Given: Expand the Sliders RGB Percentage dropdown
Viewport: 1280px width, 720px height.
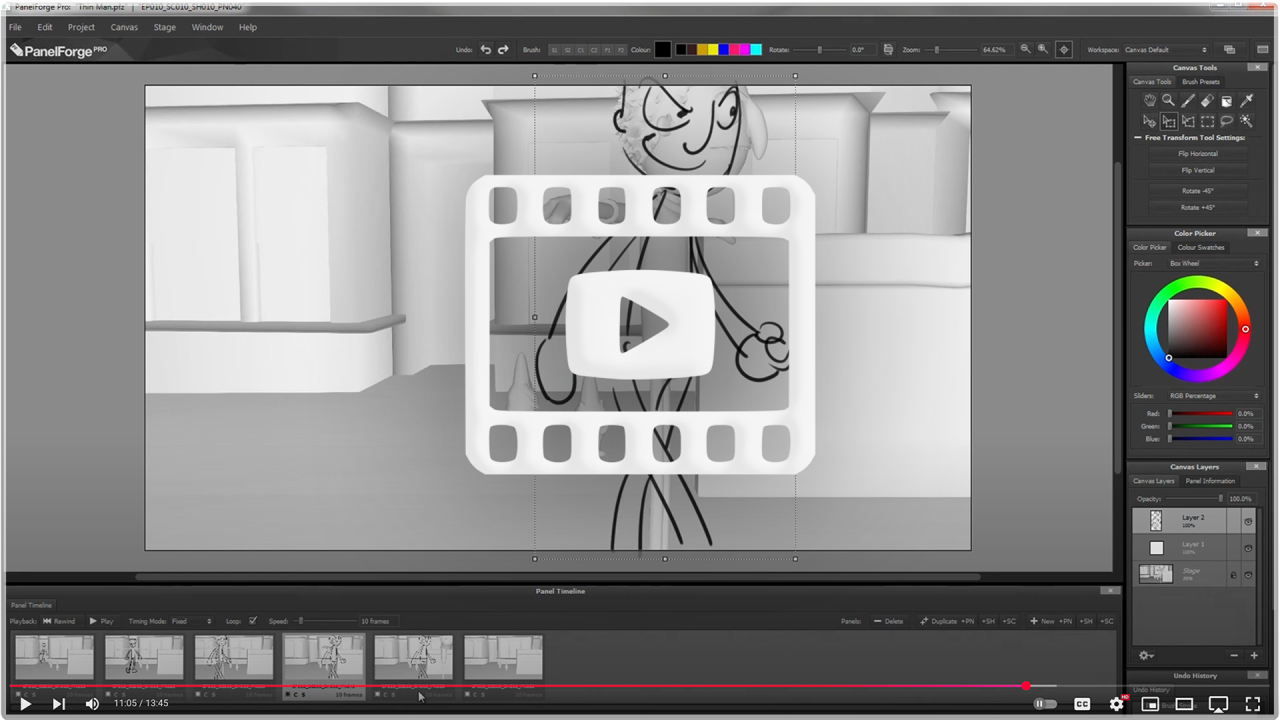Looking at the screenshot, I should [1214, 396].
